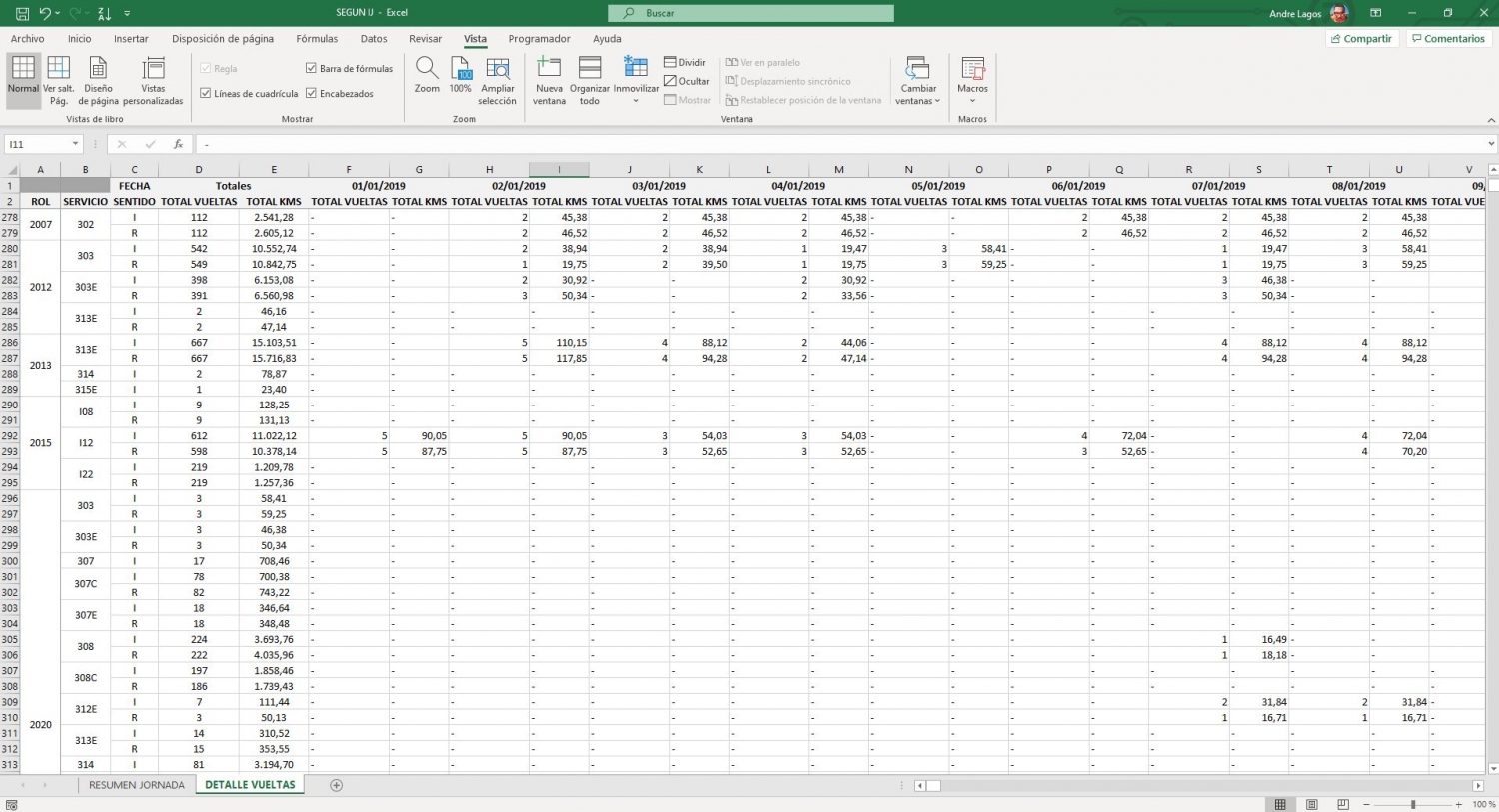This screenshot has width=1499, height=812.
Task: Click Ocultar window button
Action: click(687, 81)
